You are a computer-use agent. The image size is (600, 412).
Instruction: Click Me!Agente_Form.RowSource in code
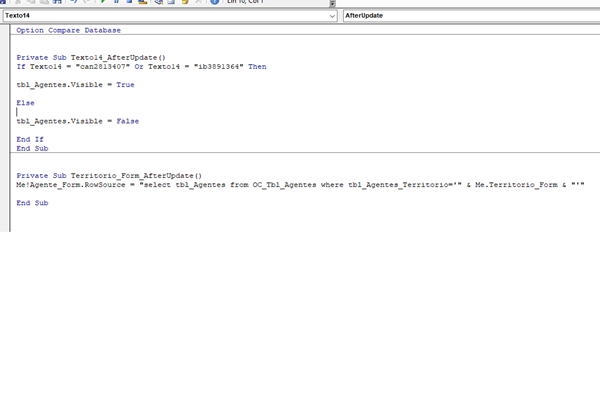coord(71,185)
